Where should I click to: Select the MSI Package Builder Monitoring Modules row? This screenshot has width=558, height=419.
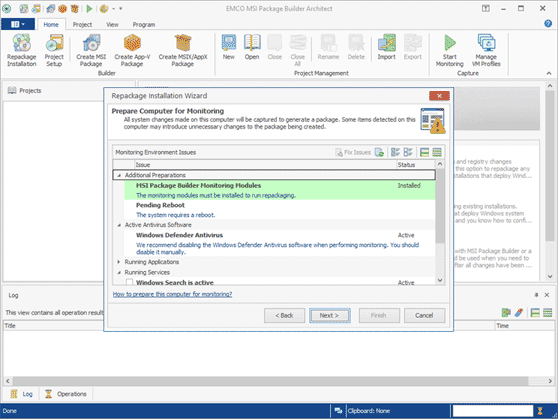tap(279, 190)
